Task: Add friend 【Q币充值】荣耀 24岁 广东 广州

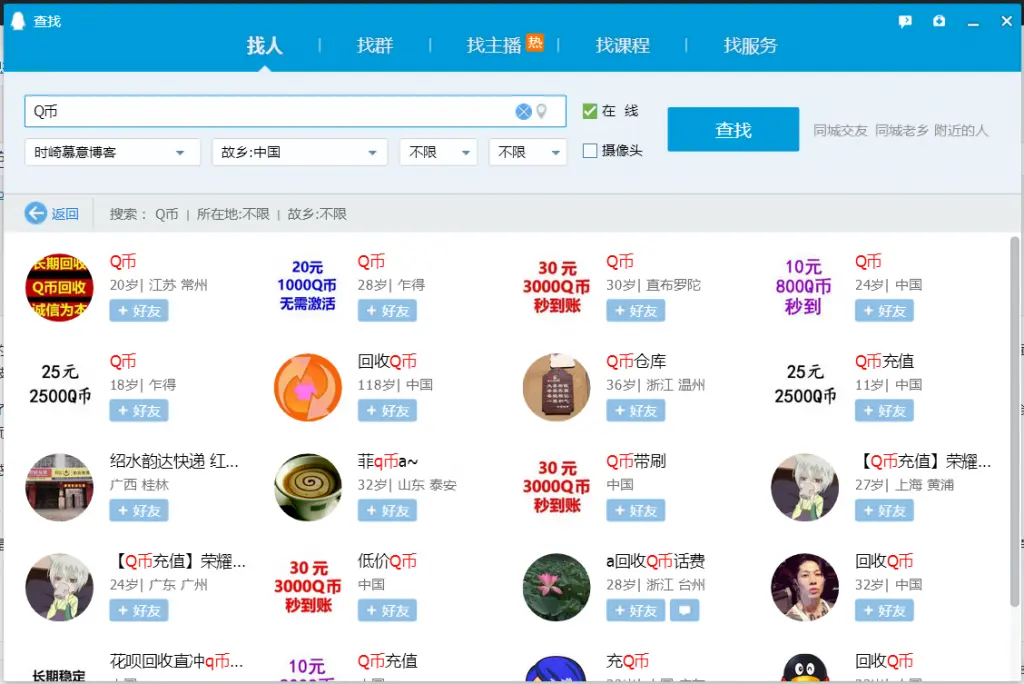Action: [139, 611]
